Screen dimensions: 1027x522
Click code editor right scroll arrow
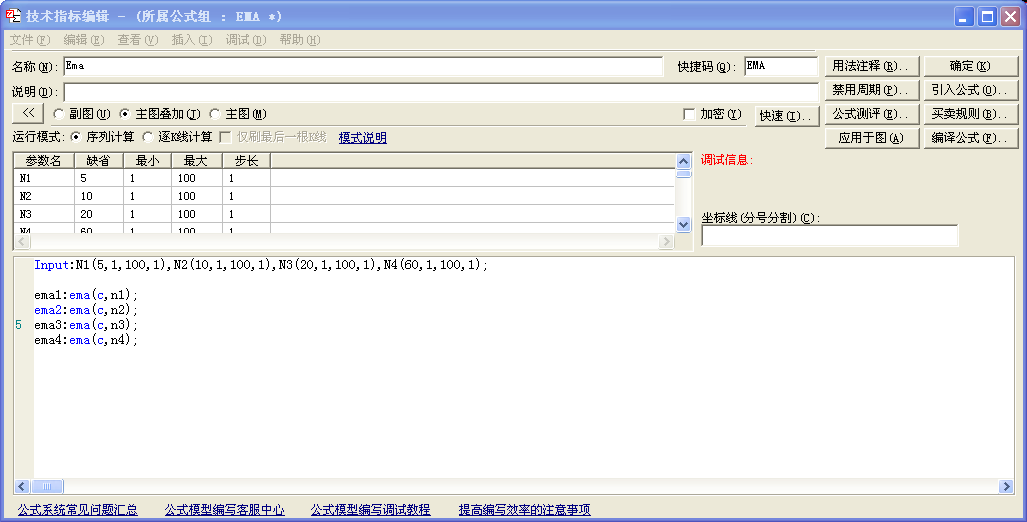[x=1006, y=486]
